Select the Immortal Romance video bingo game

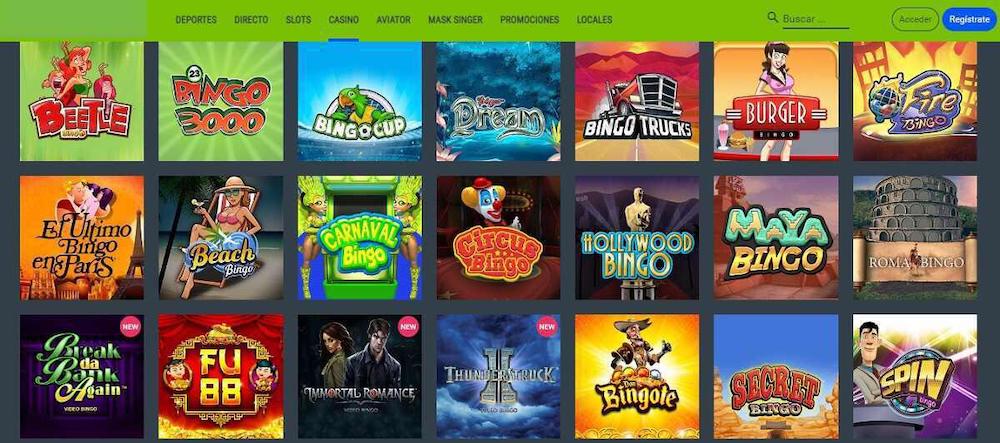360,376
